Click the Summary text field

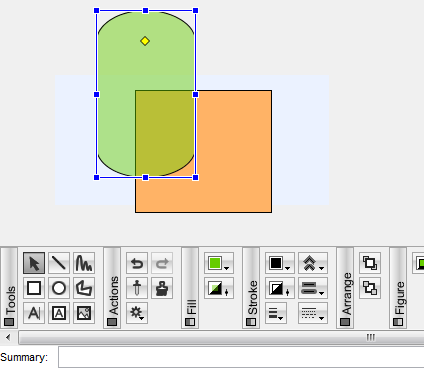[241, 357]
